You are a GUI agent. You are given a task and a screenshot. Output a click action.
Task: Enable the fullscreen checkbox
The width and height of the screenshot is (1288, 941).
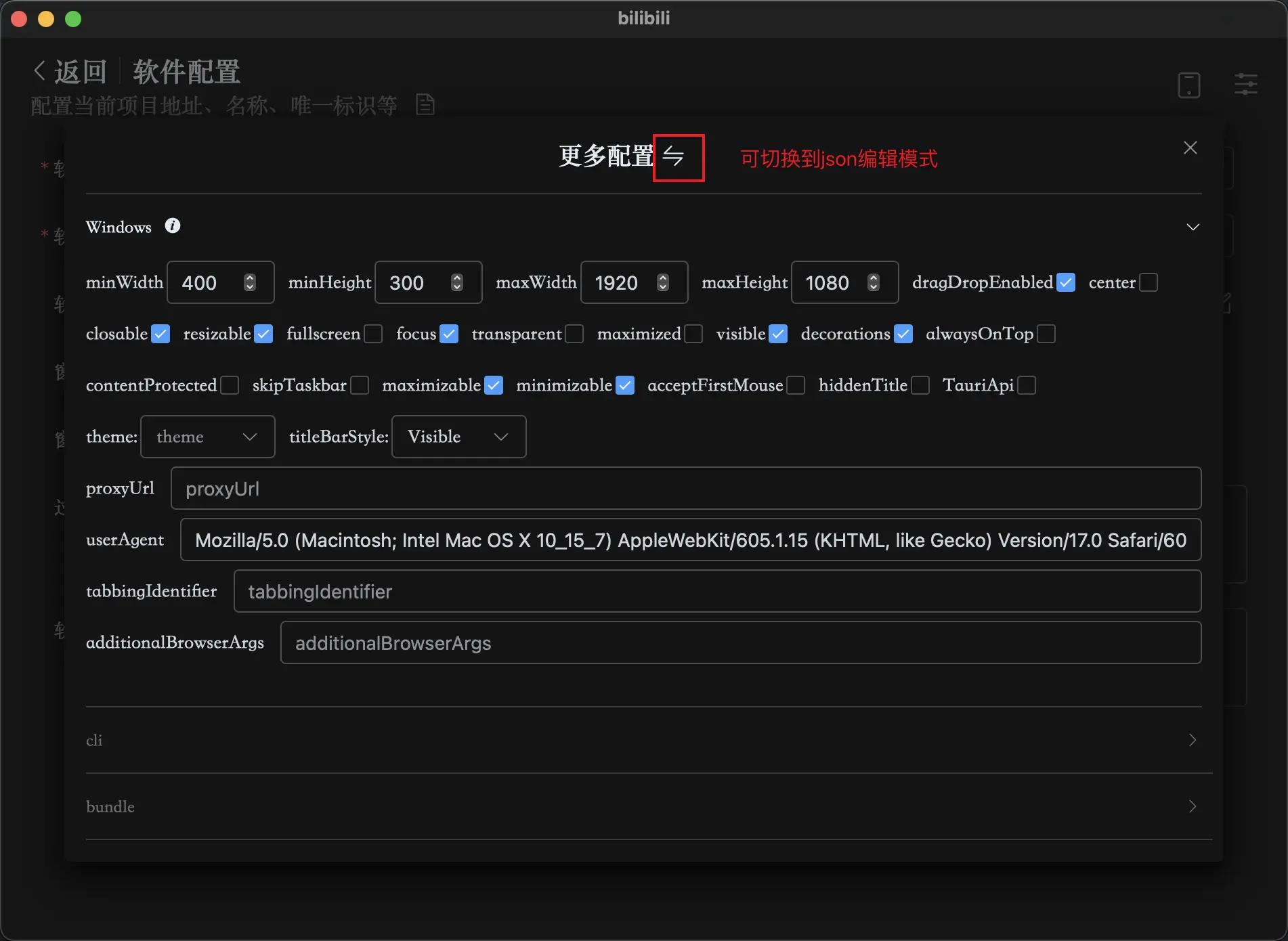(x=373, y=334)
